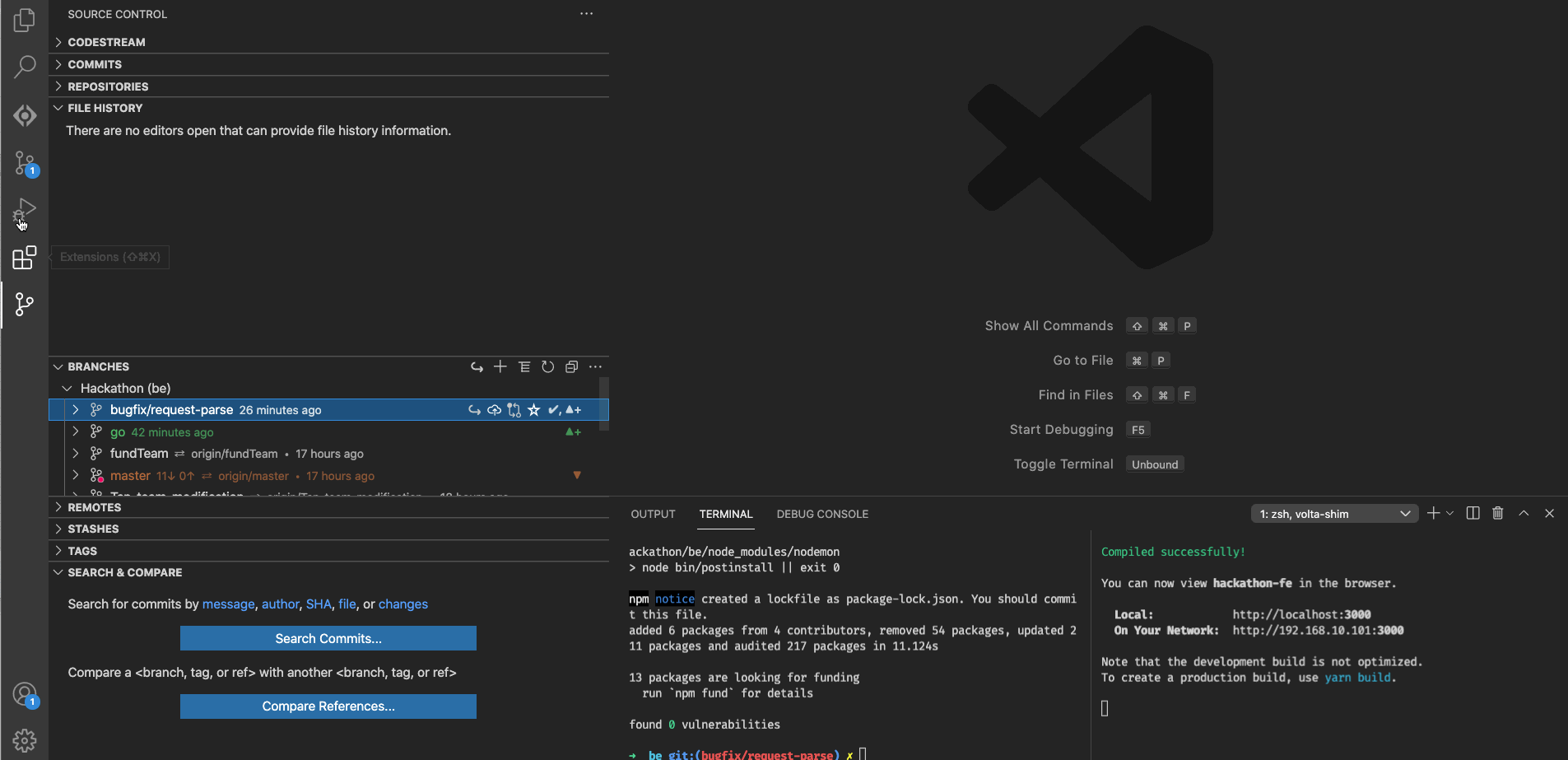
Task: Open Branches view more actions ellipsis
Action: pos(595,366)
